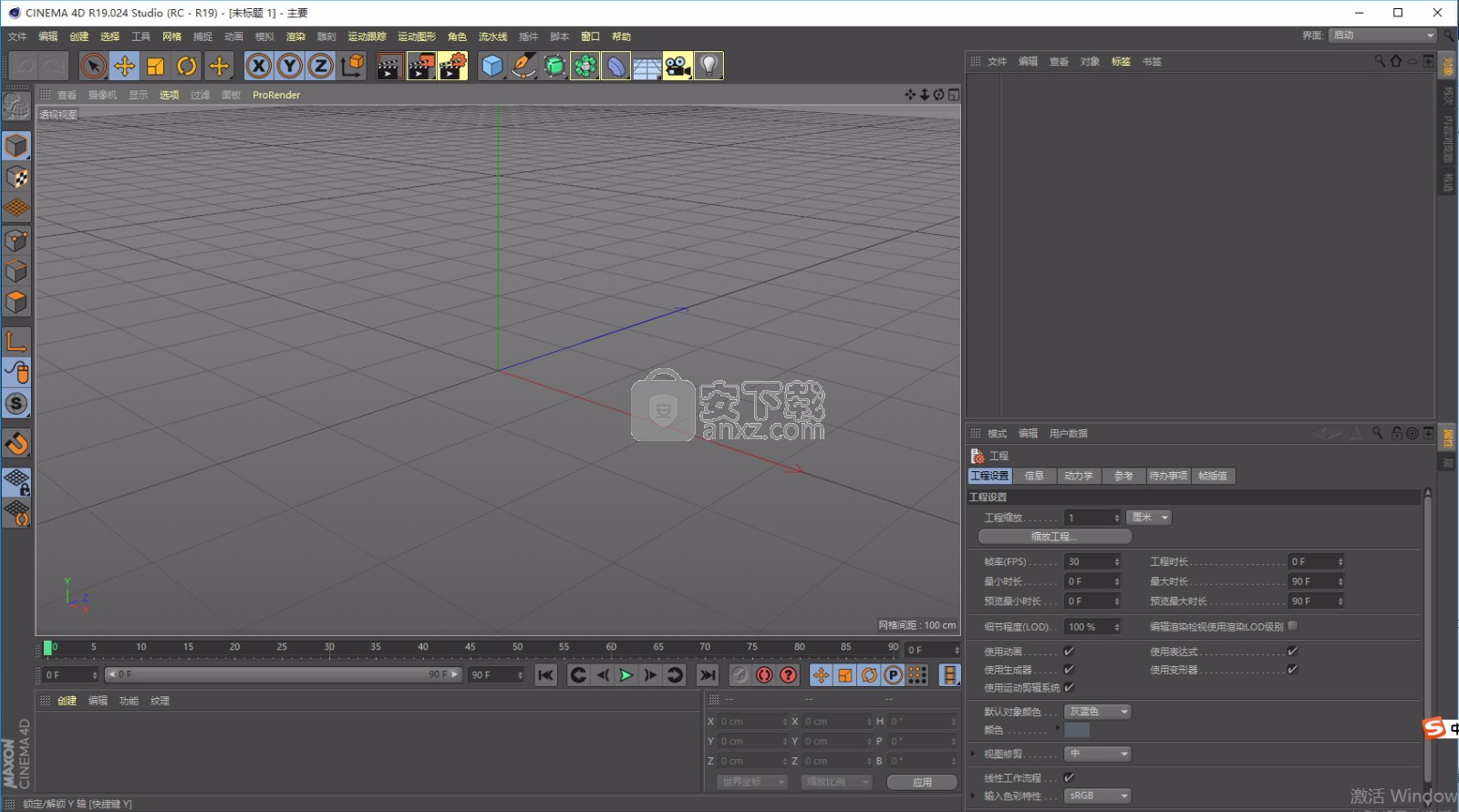Render the active view with clapperboard icon
The image size is (1459, 812).
[x=389, y=66]
